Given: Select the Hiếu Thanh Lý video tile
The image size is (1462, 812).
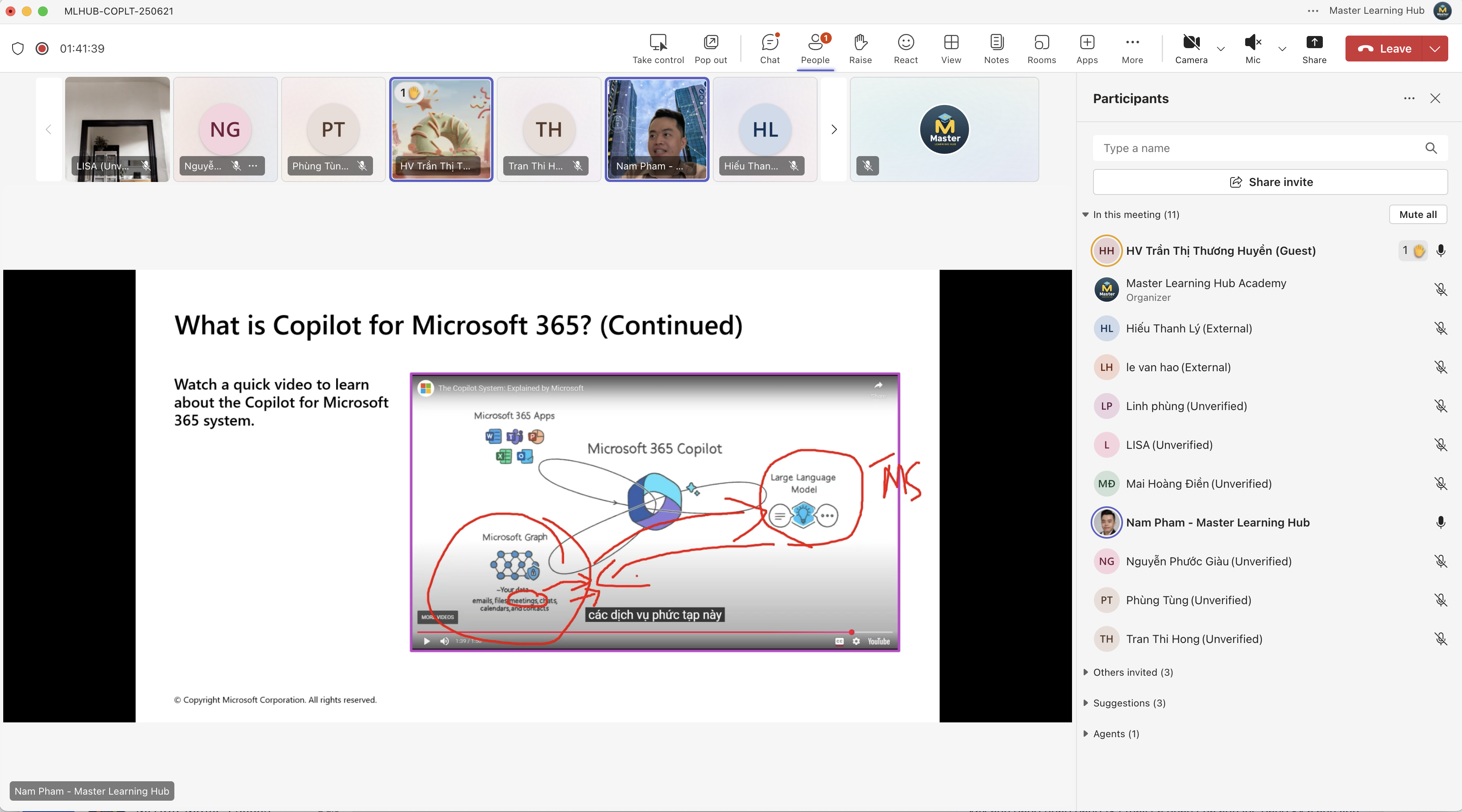Looking at the screenshot, I should (x=765, y=129).
